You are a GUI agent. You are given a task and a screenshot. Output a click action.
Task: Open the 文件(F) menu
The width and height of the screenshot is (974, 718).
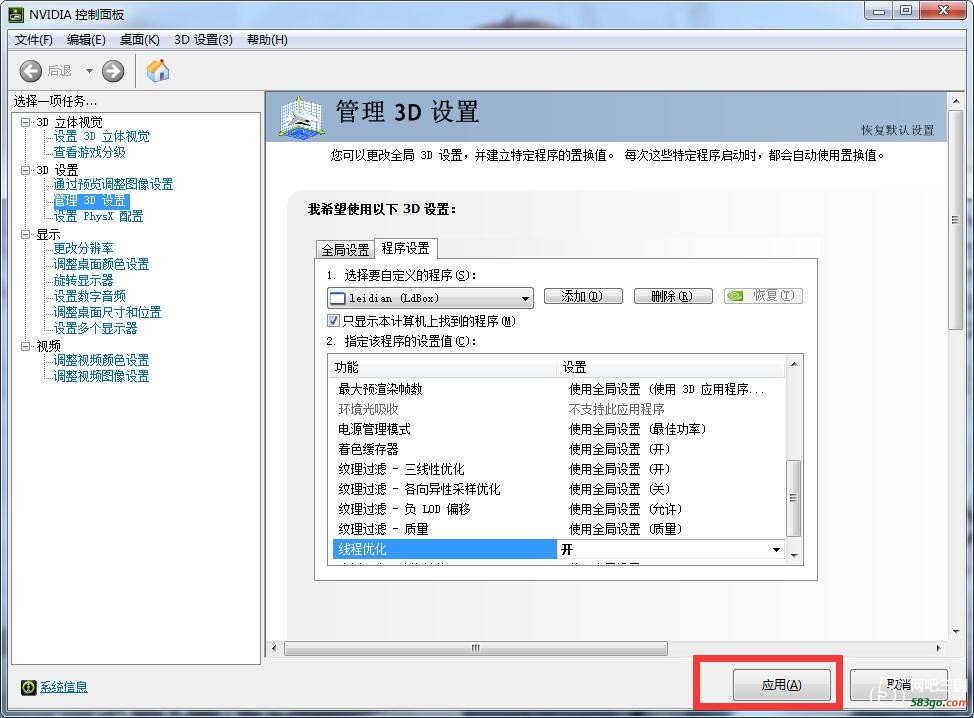click(34, 40)
